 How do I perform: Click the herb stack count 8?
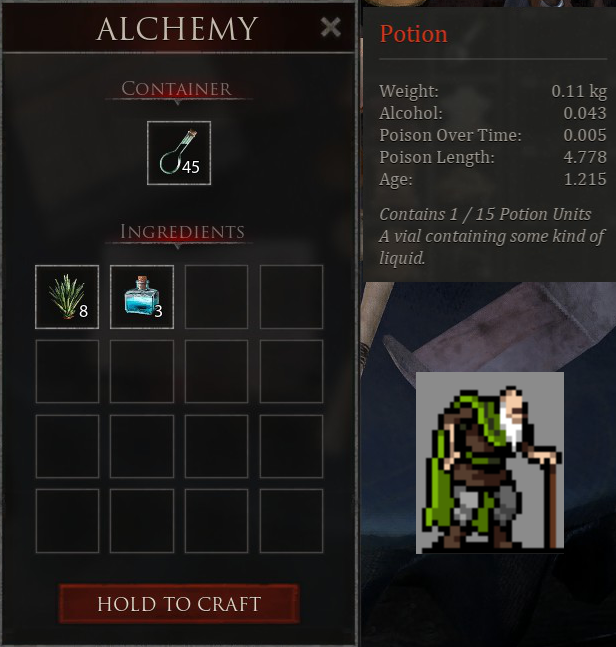(83, 311)
